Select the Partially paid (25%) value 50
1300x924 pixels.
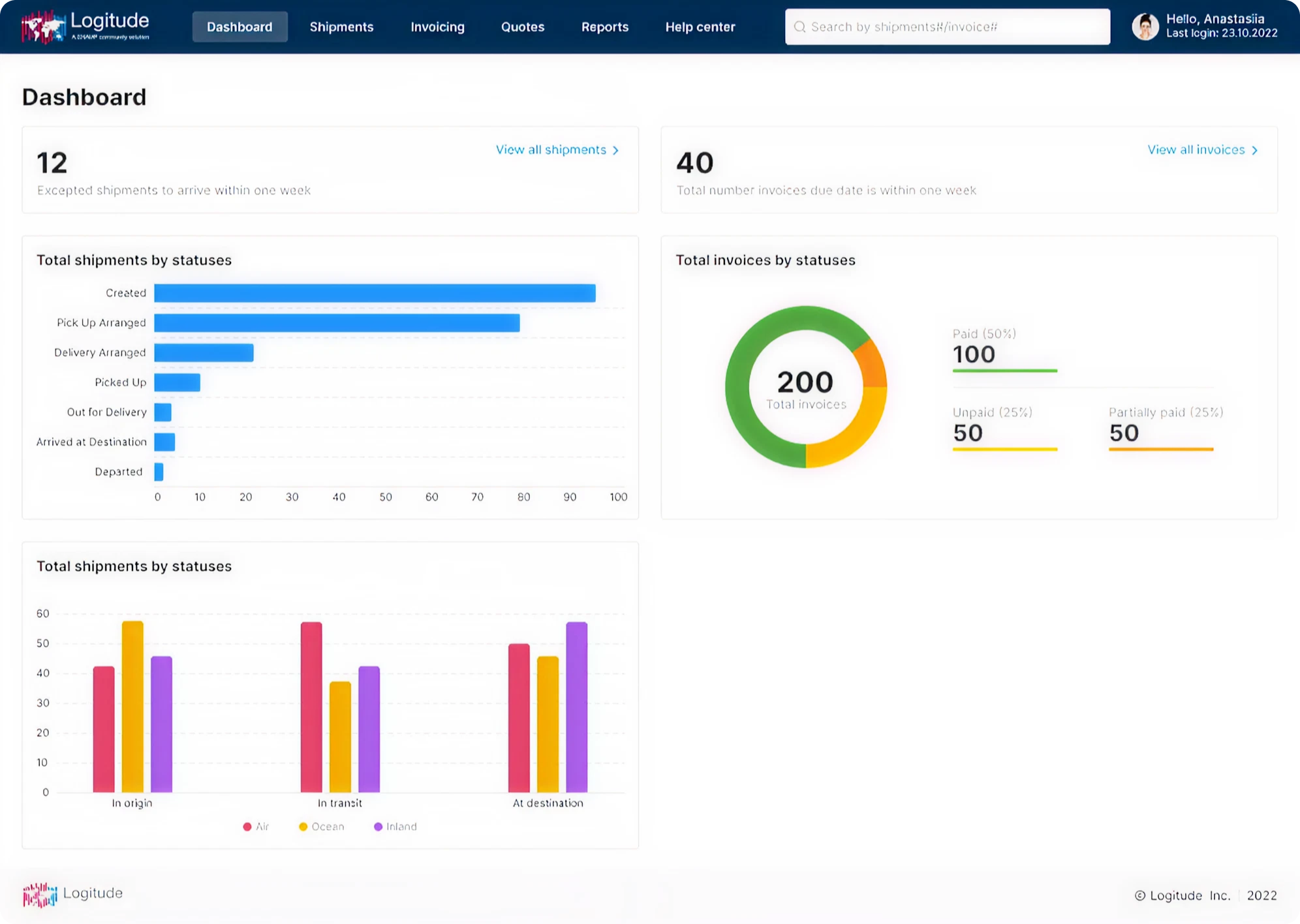[x=1123, y=433]
